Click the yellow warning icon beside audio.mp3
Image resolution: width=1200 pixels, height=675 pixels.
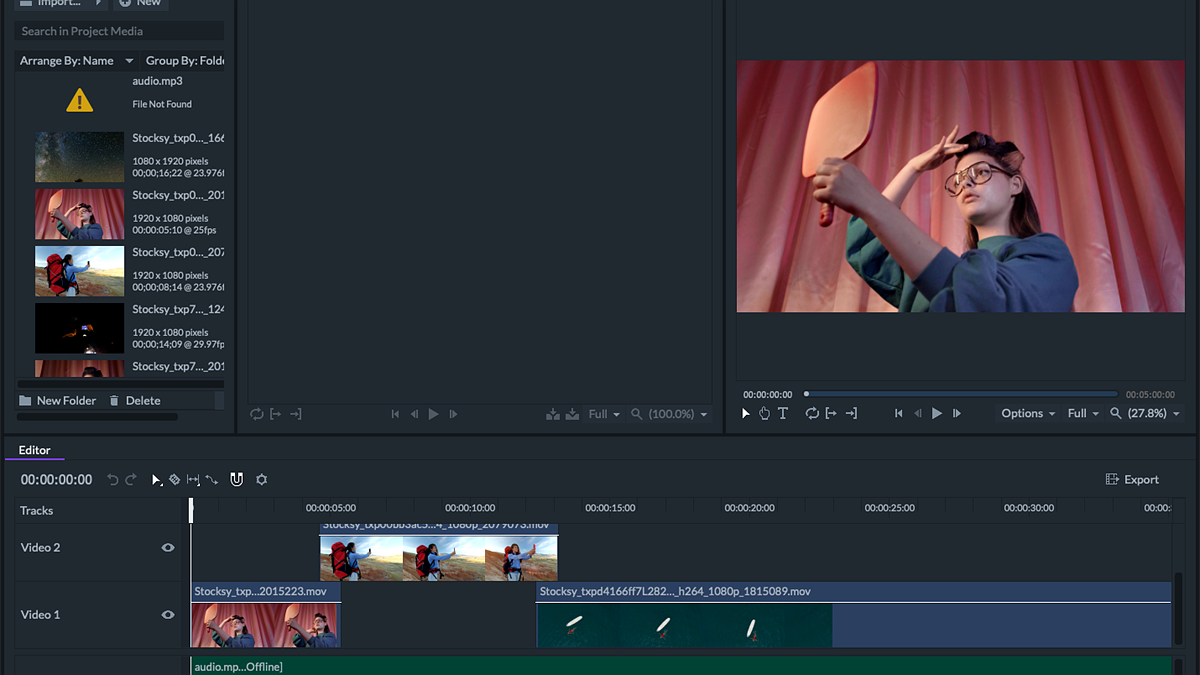point(80,100)
